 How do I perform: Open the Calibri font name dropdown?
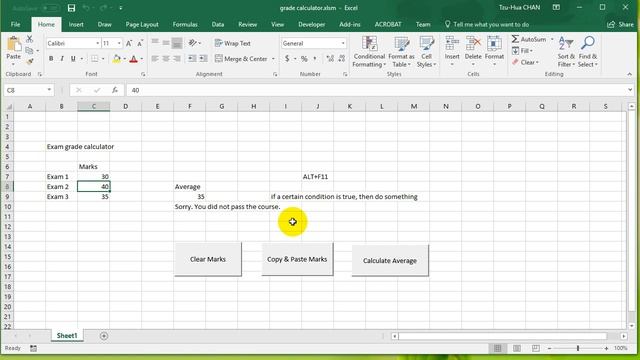point(98,43)
